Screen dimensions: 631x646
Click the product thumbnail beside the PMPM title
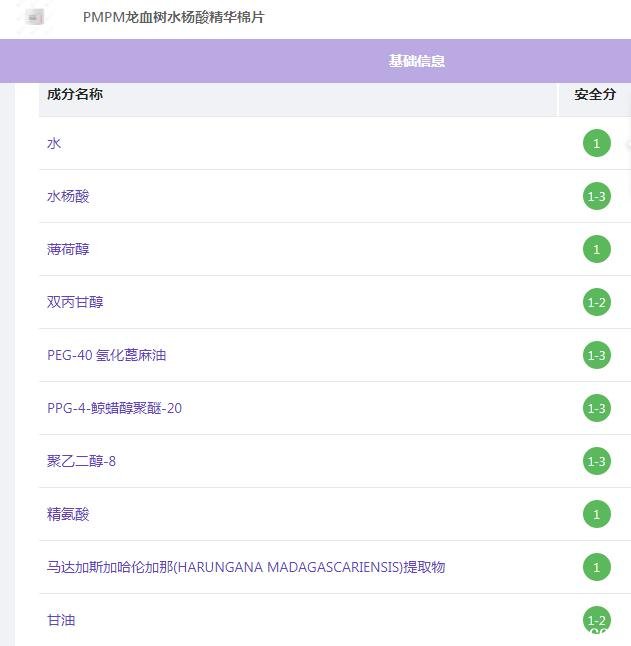click(35, 18)
